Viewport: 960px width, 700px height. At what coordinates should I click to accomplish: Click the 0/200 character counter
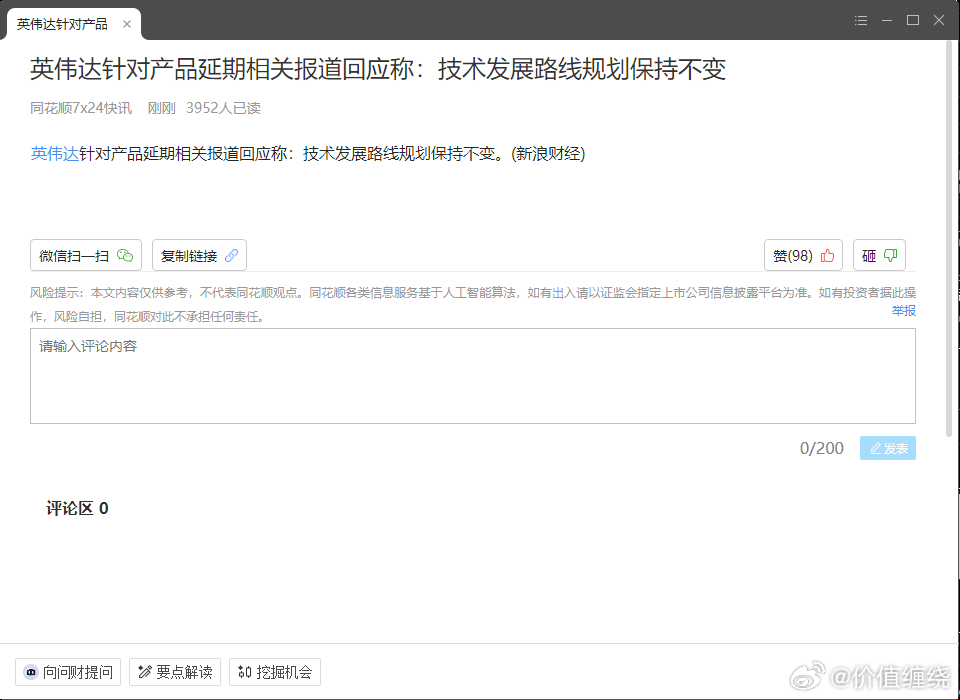click(x=822, y=448)
